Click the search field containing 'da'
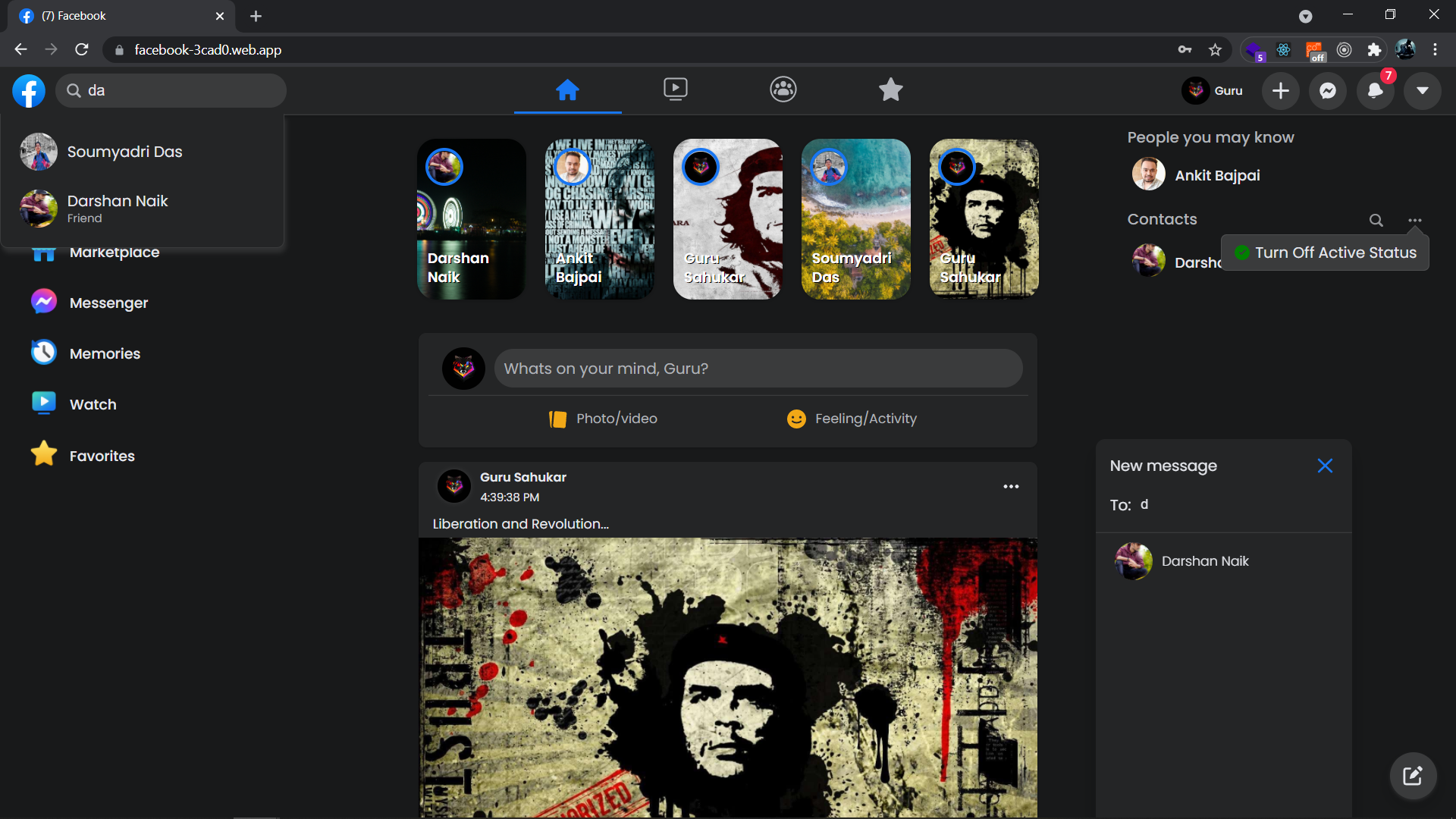 coord(171,91)
